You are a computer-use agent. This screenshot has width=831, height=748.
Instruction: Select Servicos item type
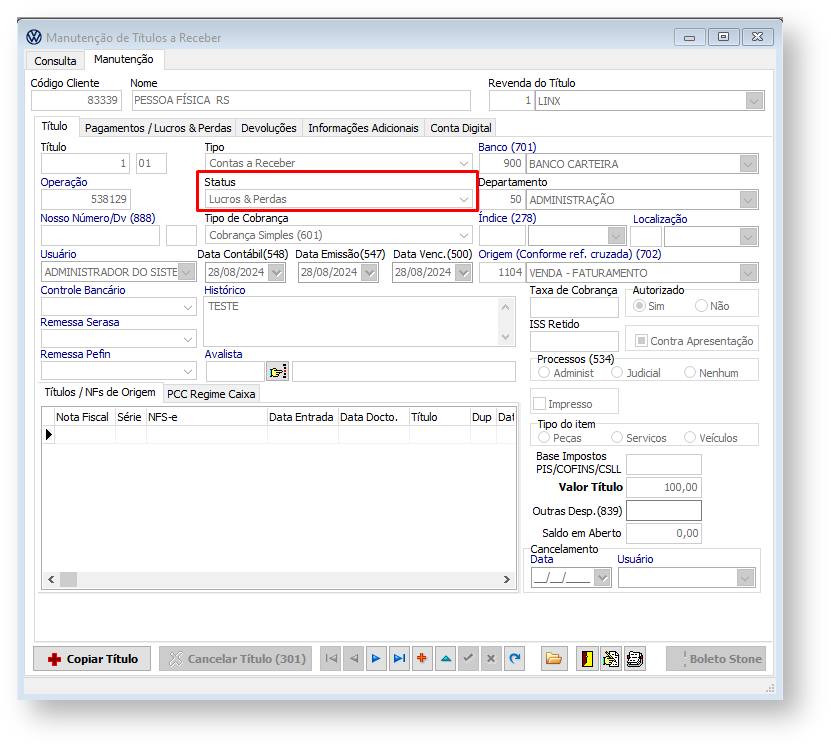(x=617, y=438)
